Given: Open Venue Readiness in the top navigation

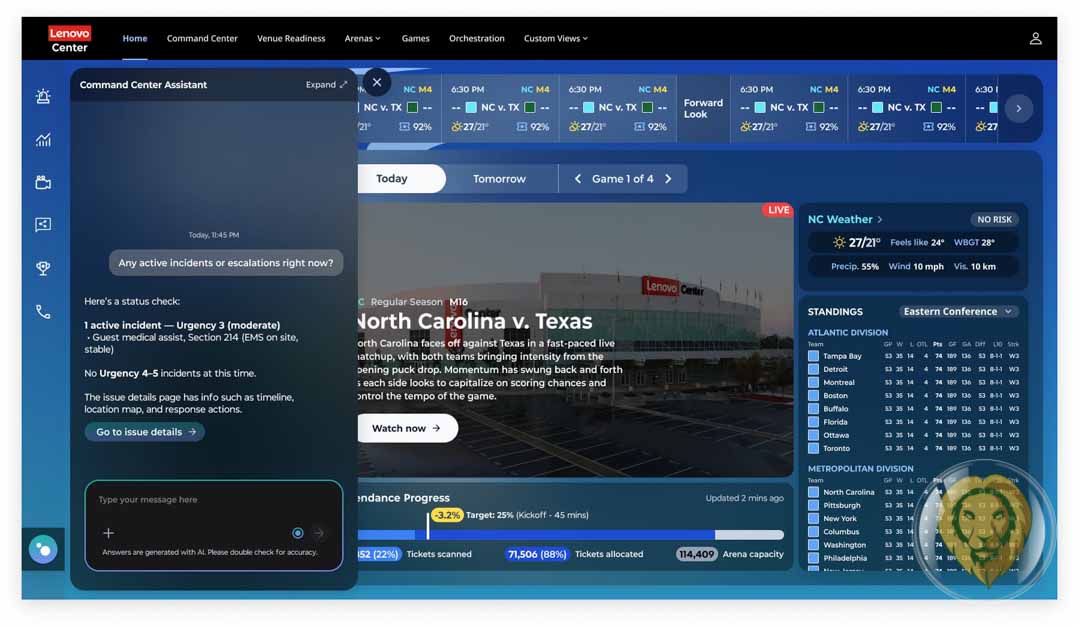Looking at the screenshot, I should 291,39.
